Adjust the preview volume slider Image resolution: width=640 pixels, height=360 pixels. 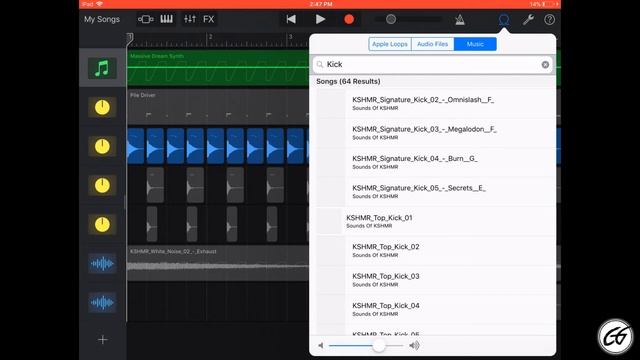378,346
